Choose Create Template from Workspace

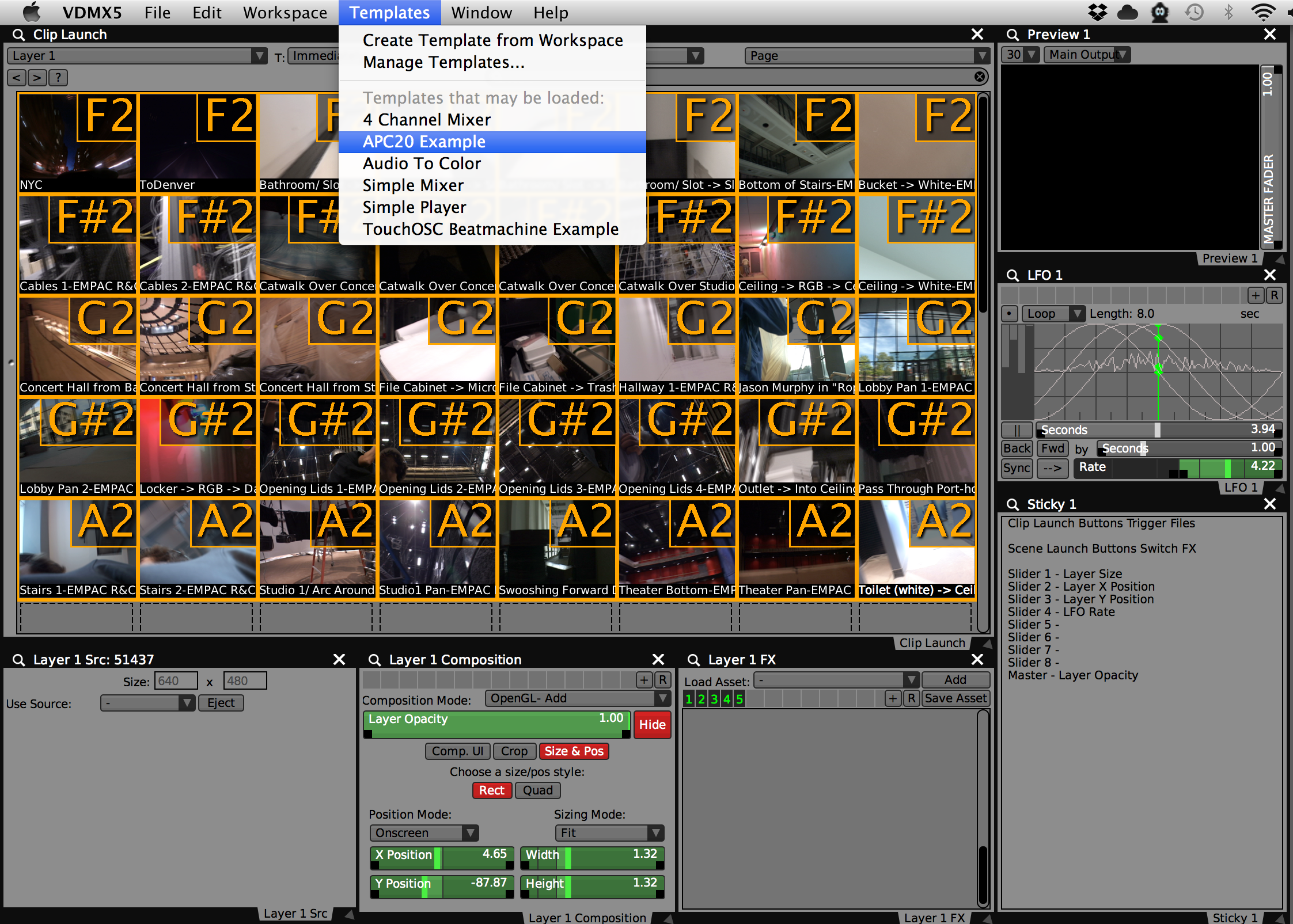pos(492,40)
